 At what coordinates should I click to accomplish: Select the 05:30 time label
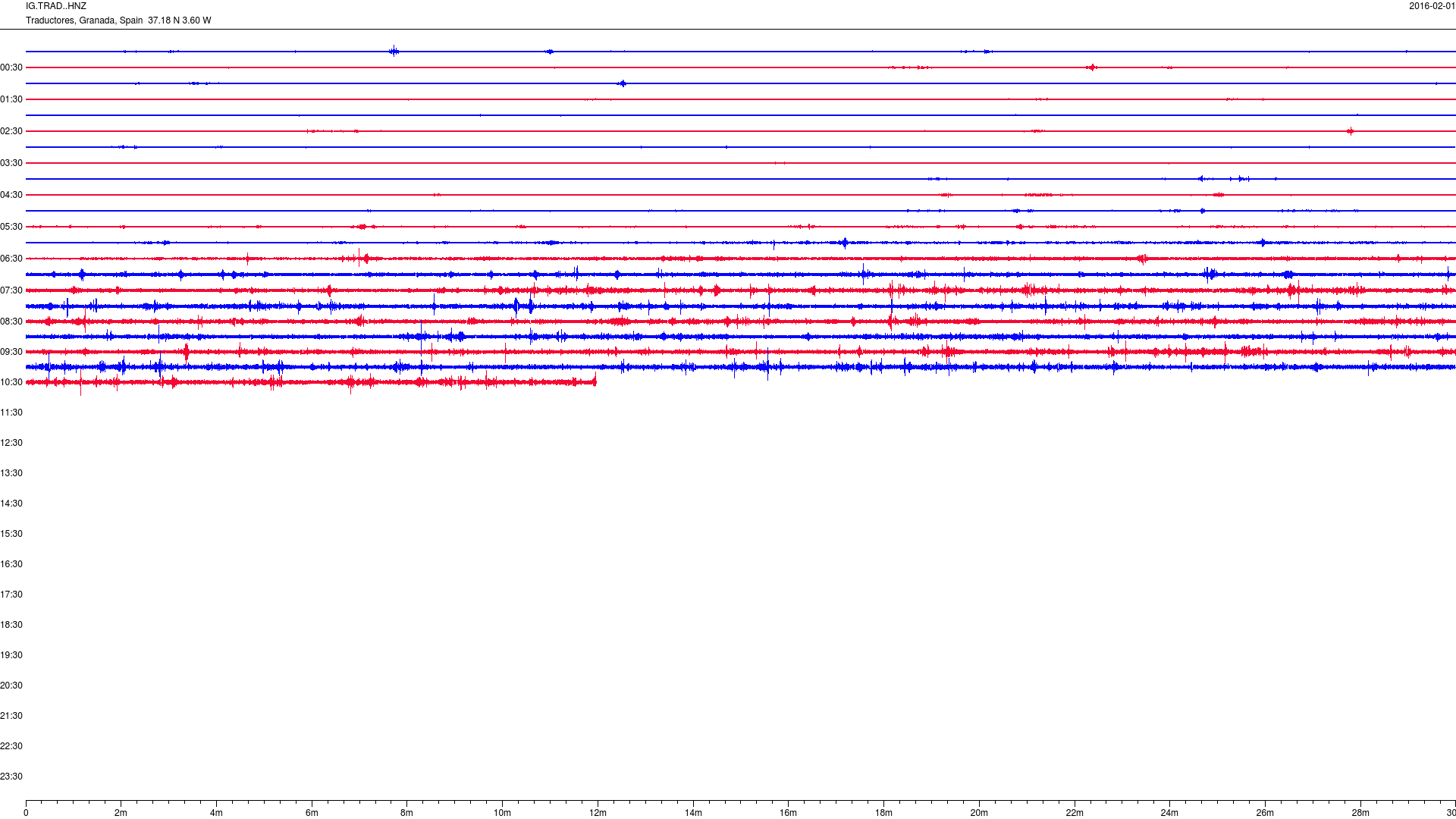[x=11, y=227]
